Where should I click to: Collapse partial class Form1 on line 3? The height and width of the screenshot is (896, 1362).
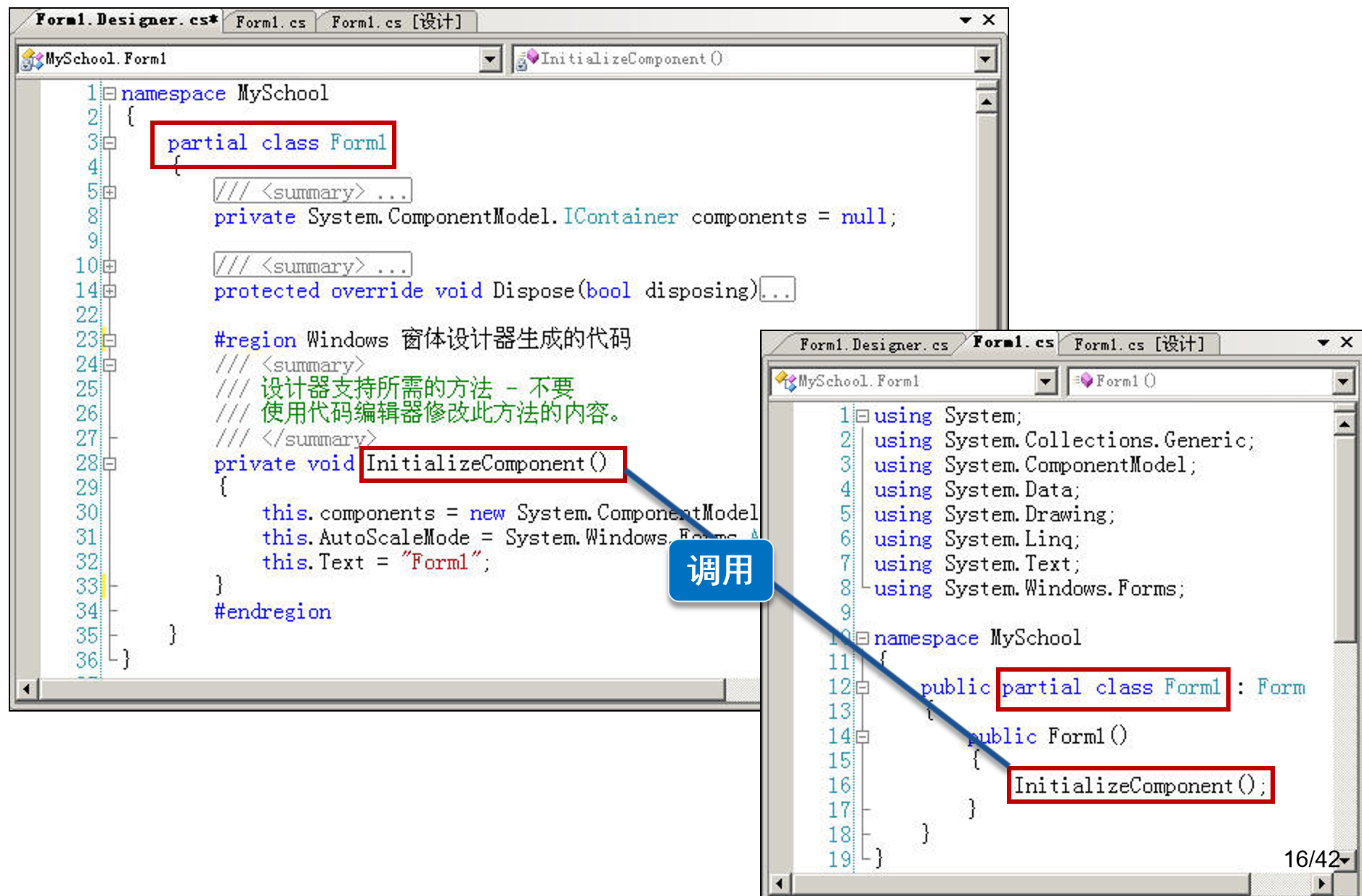(110, 143)
